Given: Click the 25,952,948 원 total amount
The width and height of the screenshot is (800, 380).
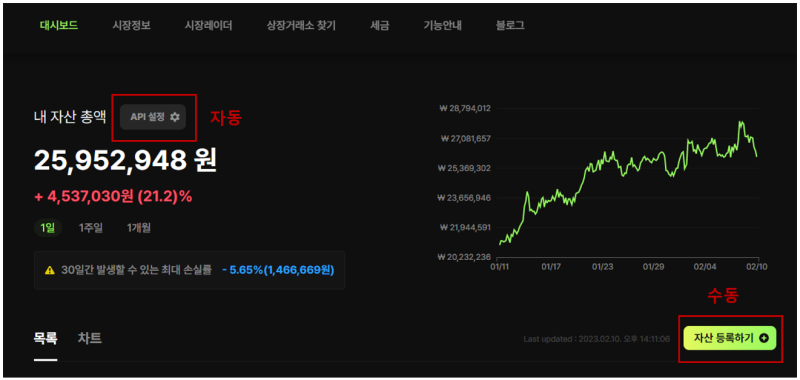Looking at the screenshot, I should click(x=126, y=161).
